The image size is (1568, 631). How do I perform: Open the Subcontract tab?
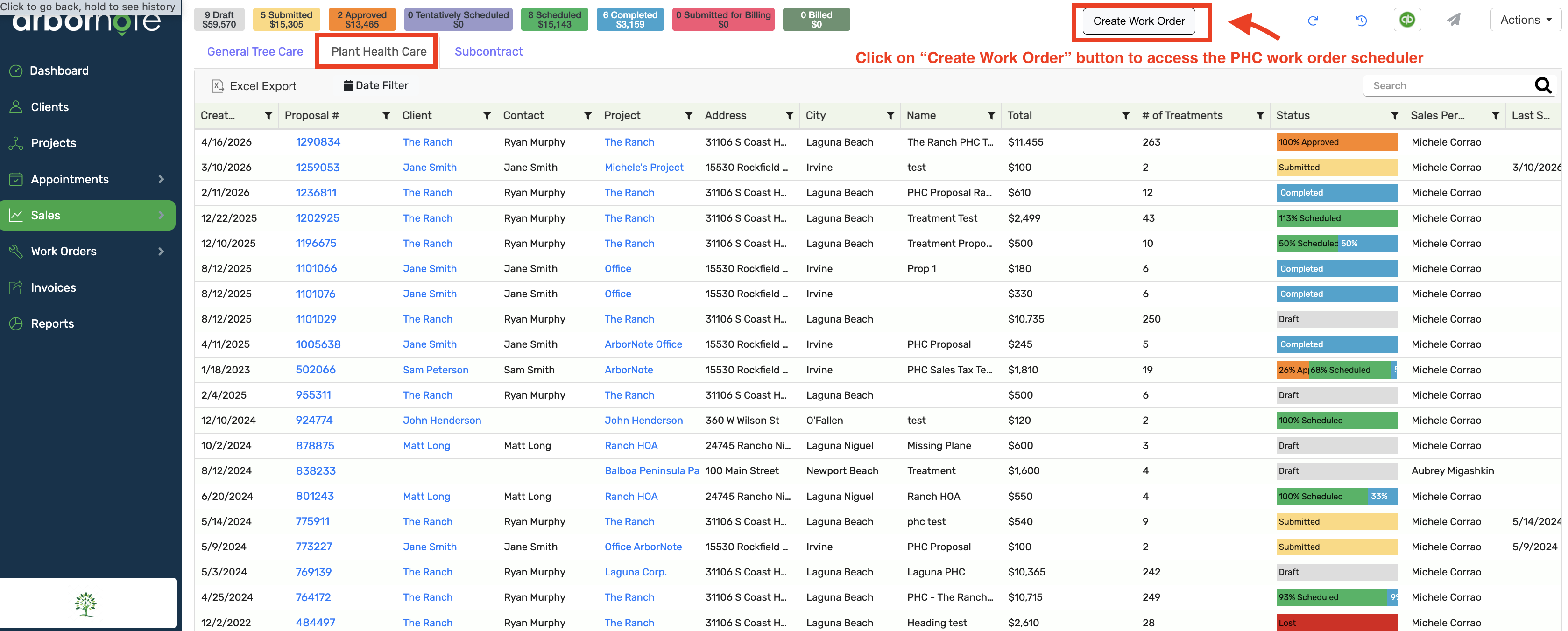point(489,51)
